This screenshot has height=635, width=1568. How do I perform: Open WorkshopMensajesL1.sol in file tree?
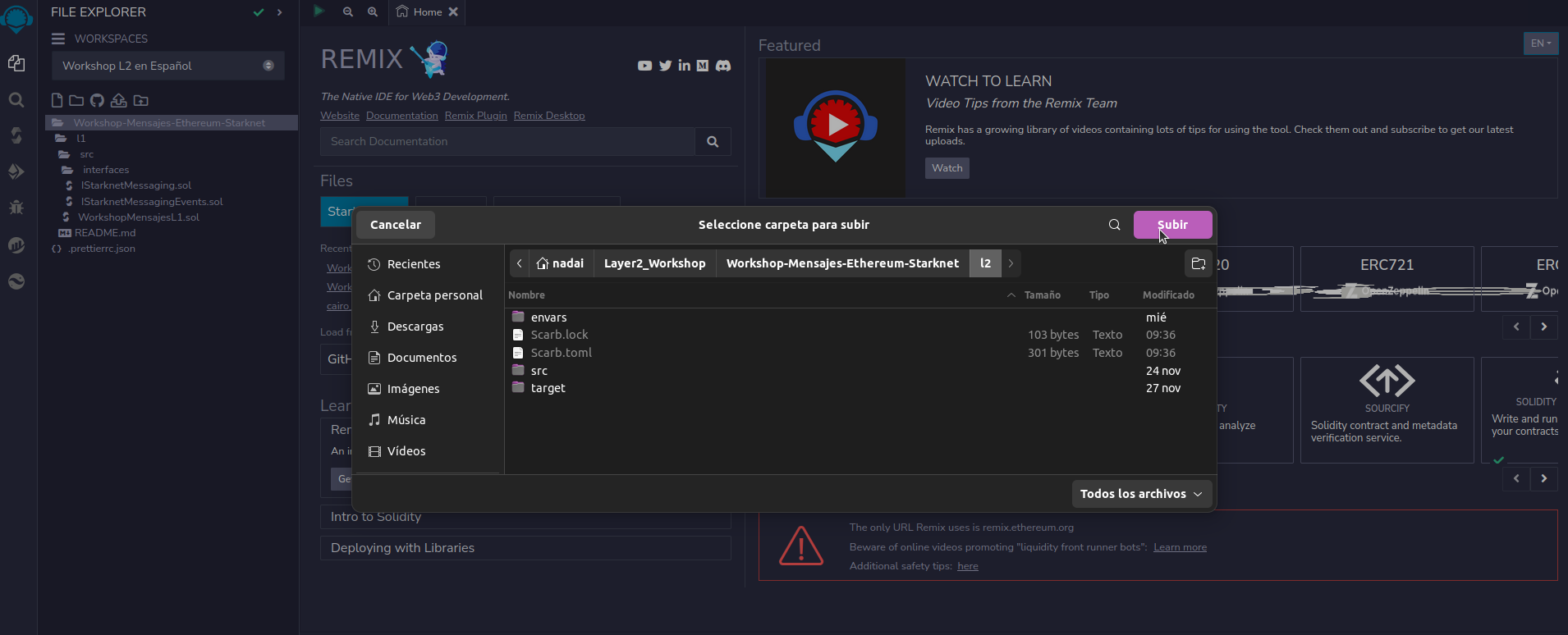click(x=138, y=217)
